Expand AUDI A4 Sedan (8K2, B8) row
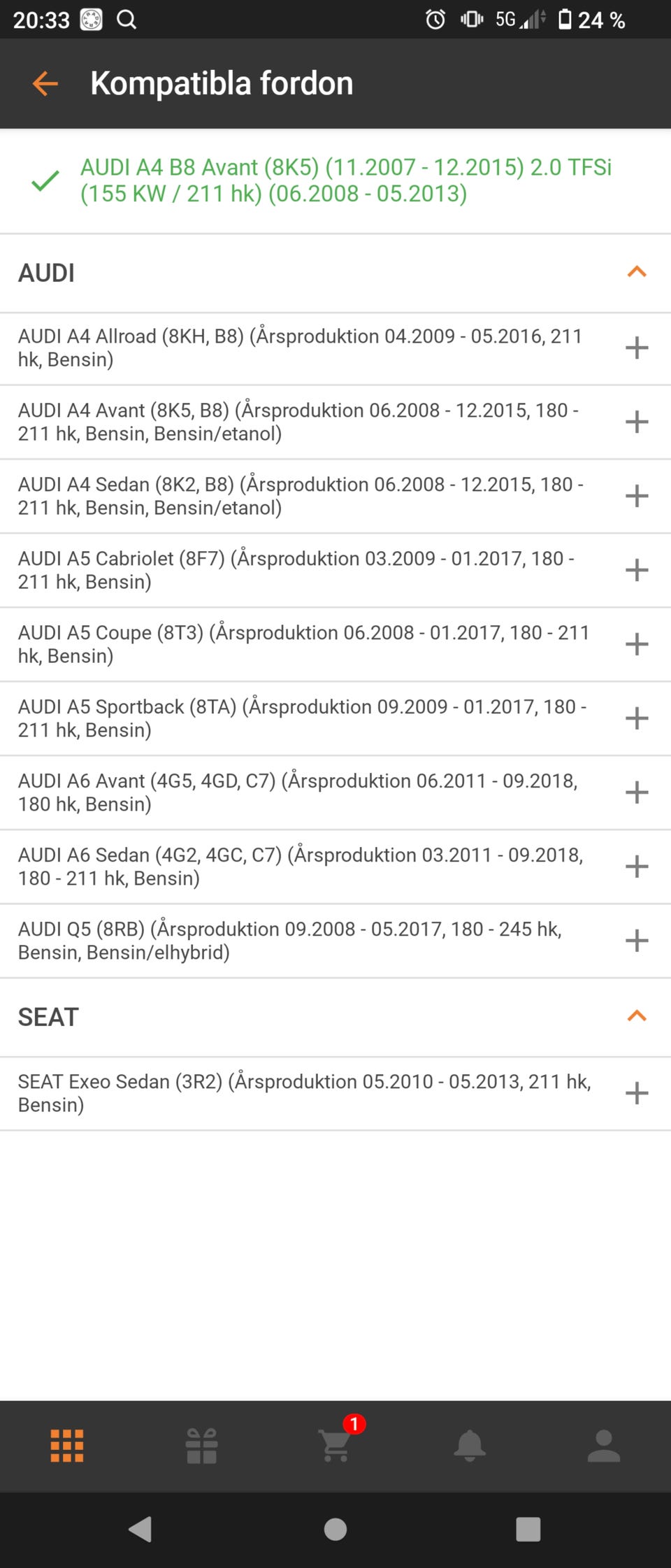The width and height of the screenshot is (671, 1568). 636,496
